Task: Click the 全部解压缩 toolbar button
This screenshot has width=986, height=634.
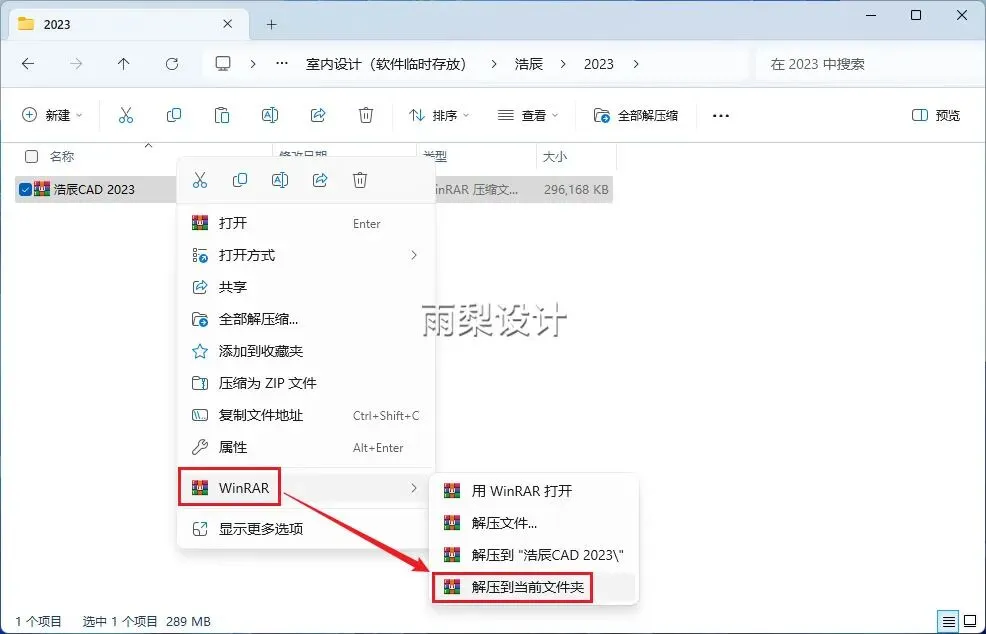Action: pyautogui.click(x=636, y=115)
